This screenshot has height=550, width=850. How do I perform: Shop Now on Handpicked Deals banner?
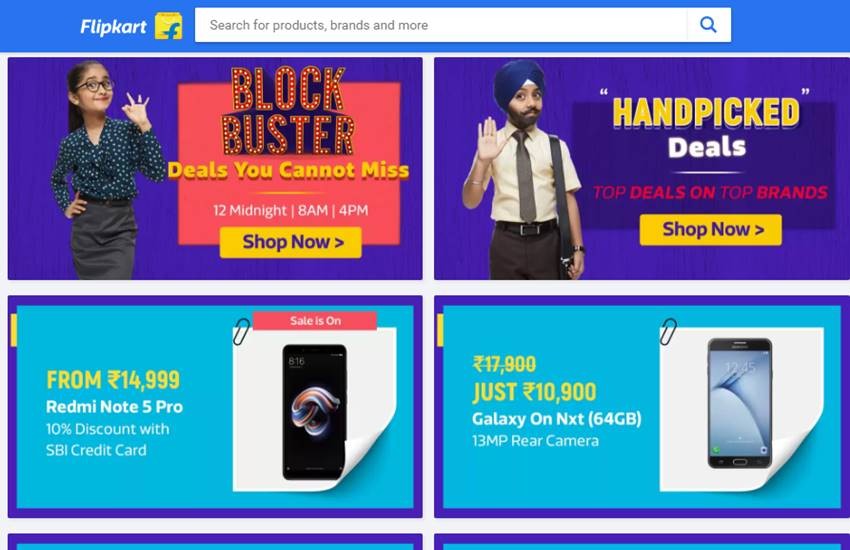tap(711, 229)
